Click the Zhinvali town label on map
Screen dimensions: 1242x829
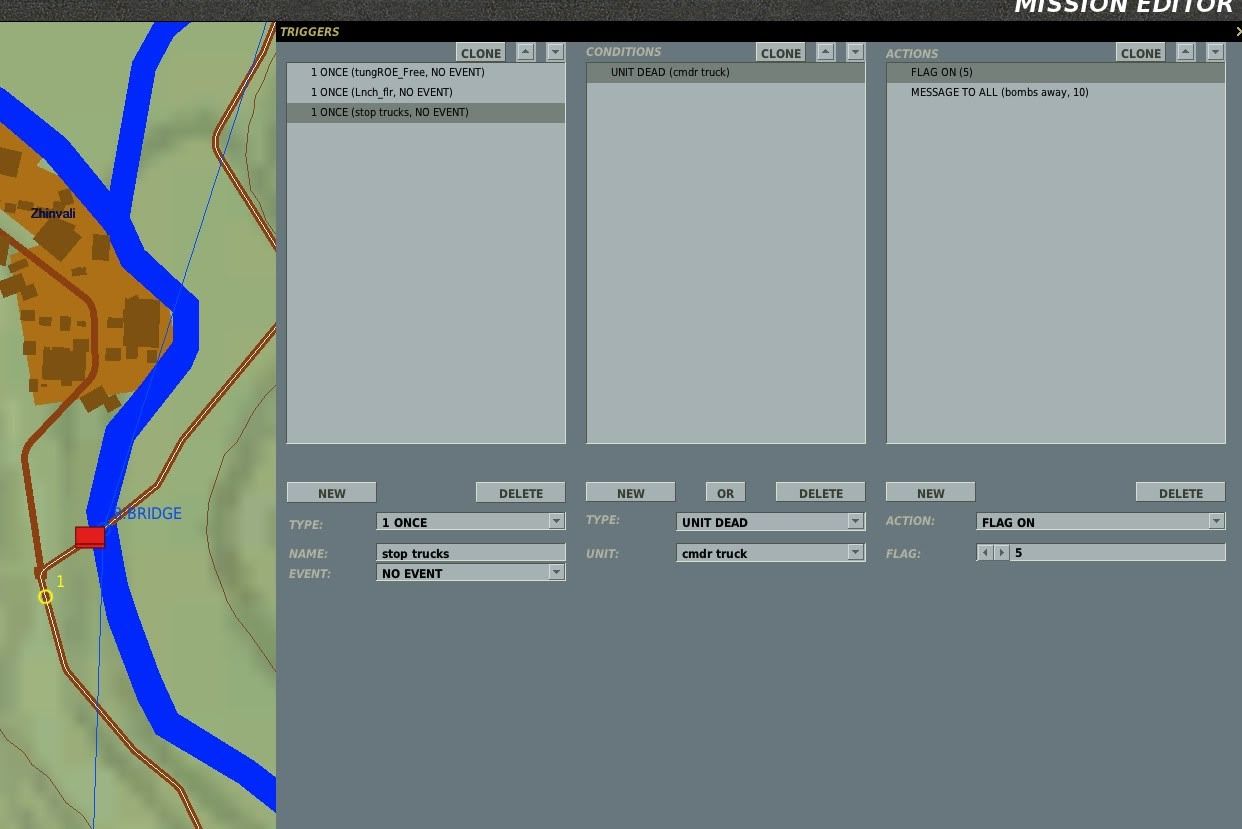tap(53, 213)
